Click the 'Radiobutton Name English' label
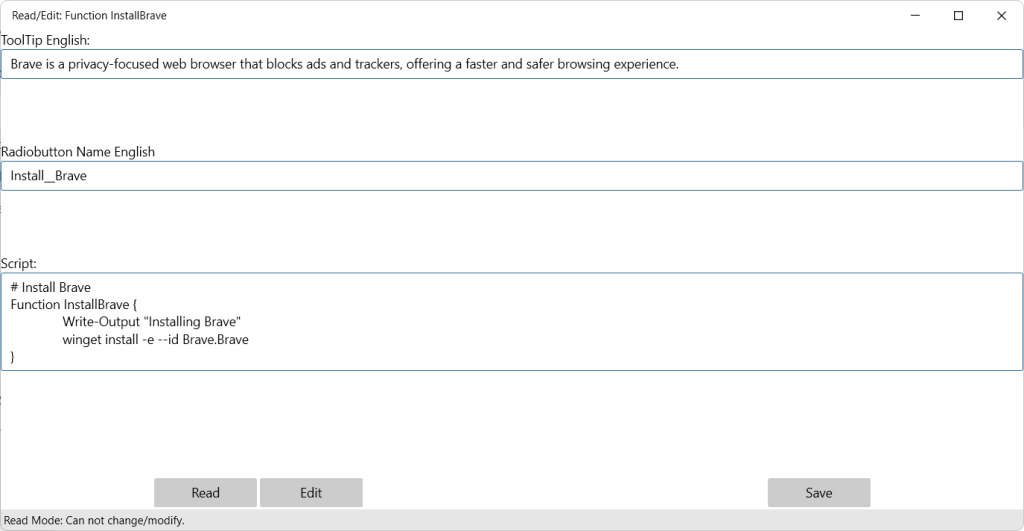The height and width of the screenshot is (531, 1024). point(78,152)
